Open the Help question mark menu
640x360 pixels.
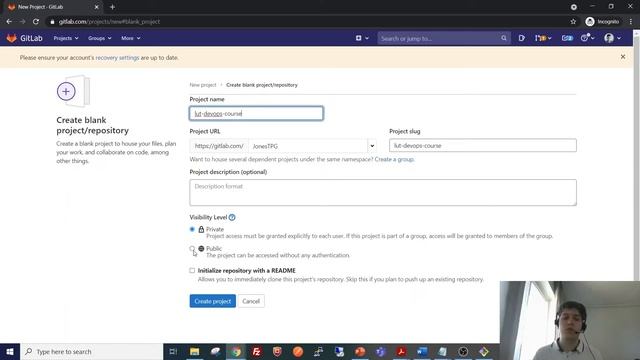[x=587, y=38]
